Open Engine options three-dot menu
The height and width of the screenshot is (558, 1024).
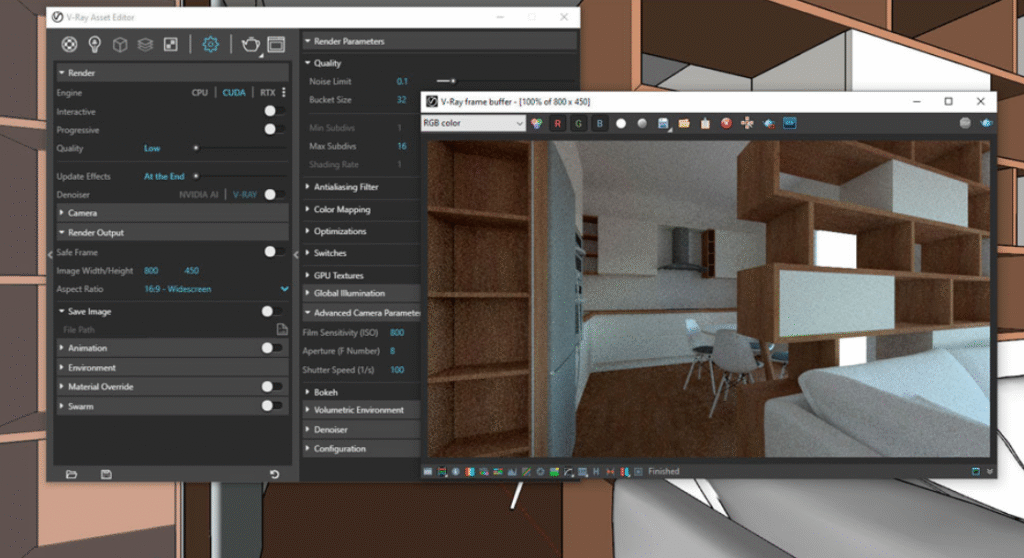[283, 93]
